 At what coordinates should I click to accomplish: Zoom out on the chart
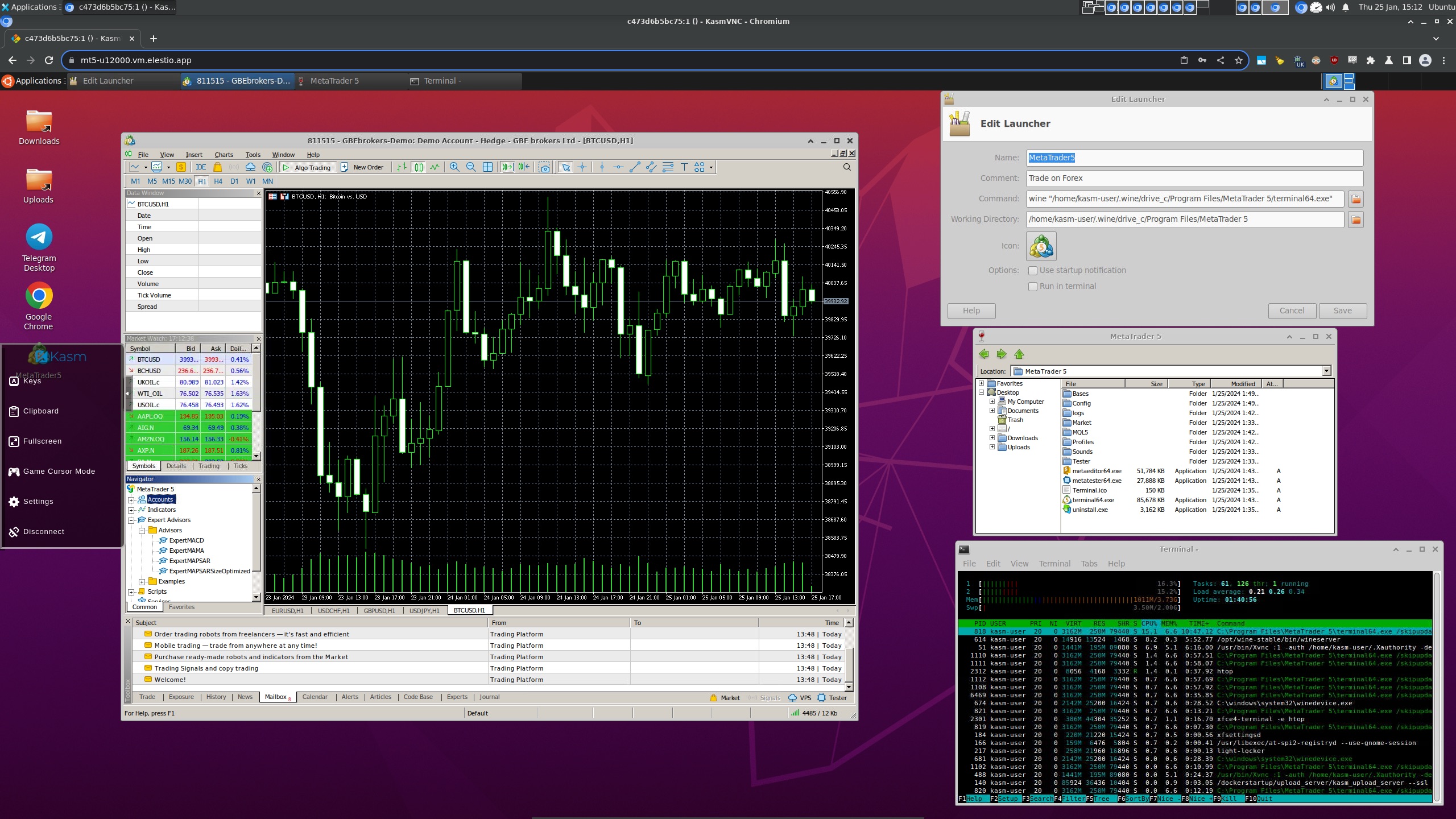click(470, 167)
